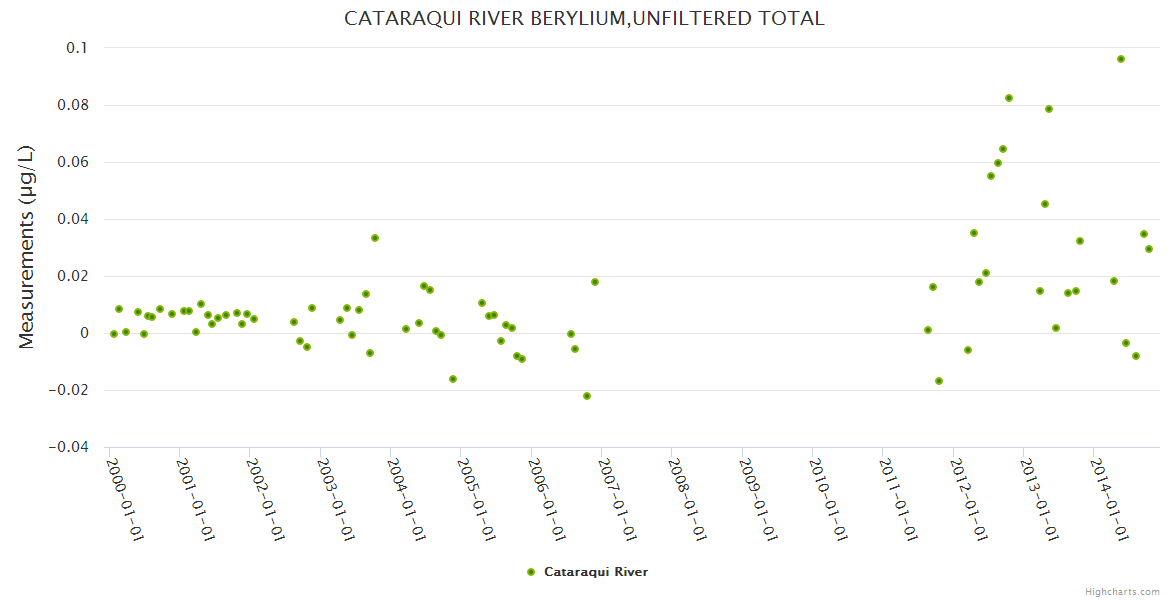The height and width of the screenshot is (600, 1170).
Task: Click the chart title text
Action: tap(584, 18)
